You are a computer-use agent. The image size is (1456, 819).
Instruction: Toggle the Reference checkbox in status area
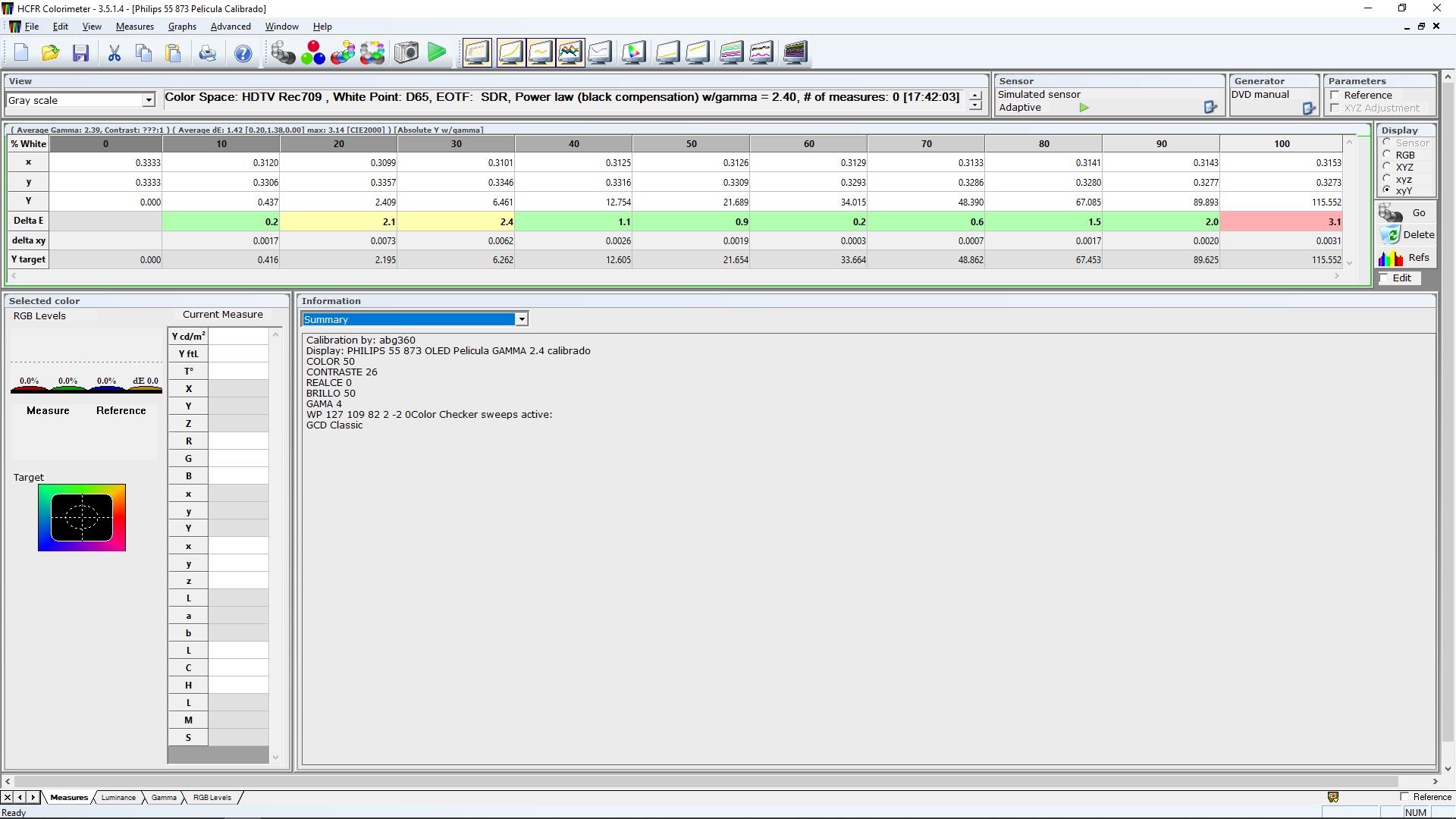pyautogui.click(x=1404, y=797)
